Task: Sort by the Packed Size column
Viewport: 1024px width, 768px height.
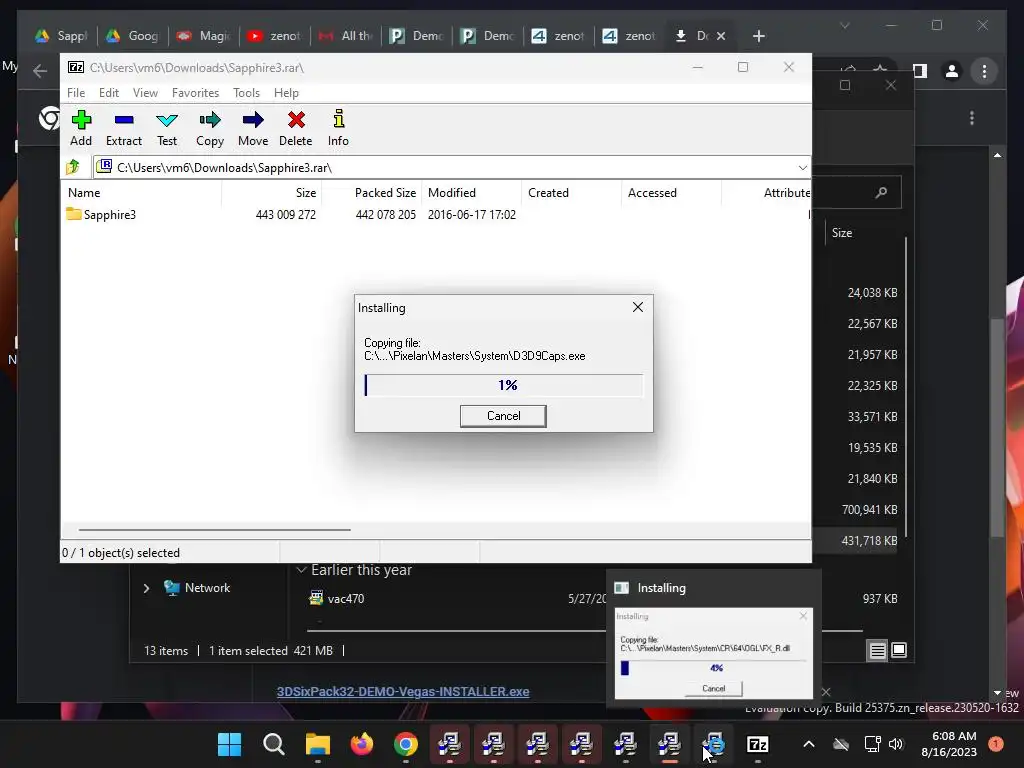Action: (x=385, y=193)
